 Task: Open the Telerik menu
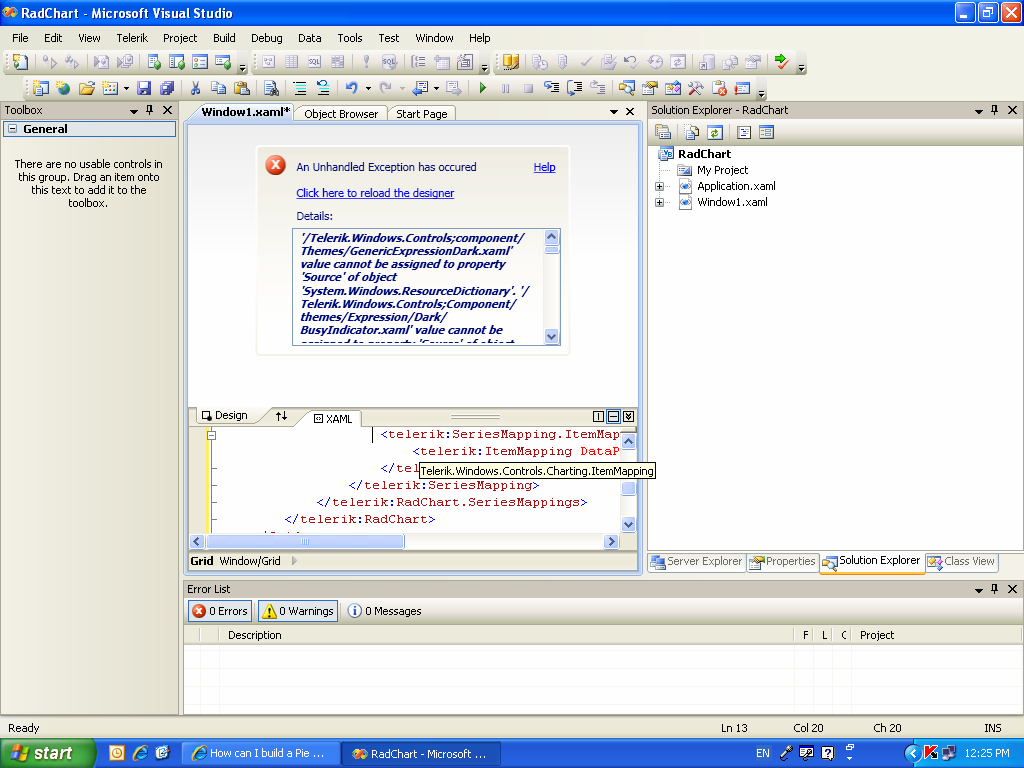132,38
